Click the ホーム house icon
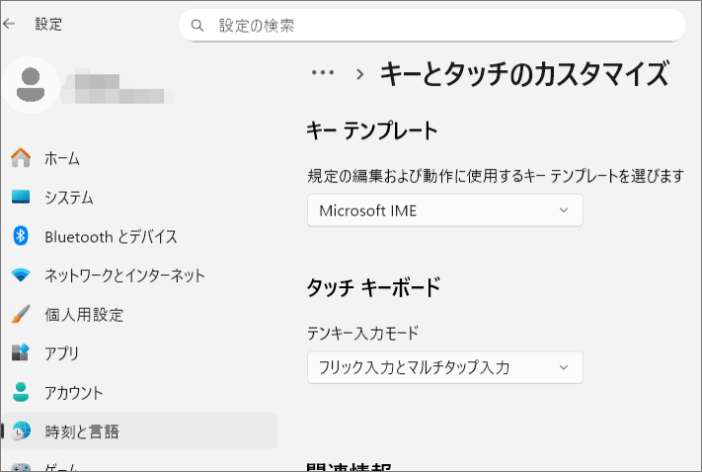702x472 pixels. pyautogui.click(x=21, y=158)
